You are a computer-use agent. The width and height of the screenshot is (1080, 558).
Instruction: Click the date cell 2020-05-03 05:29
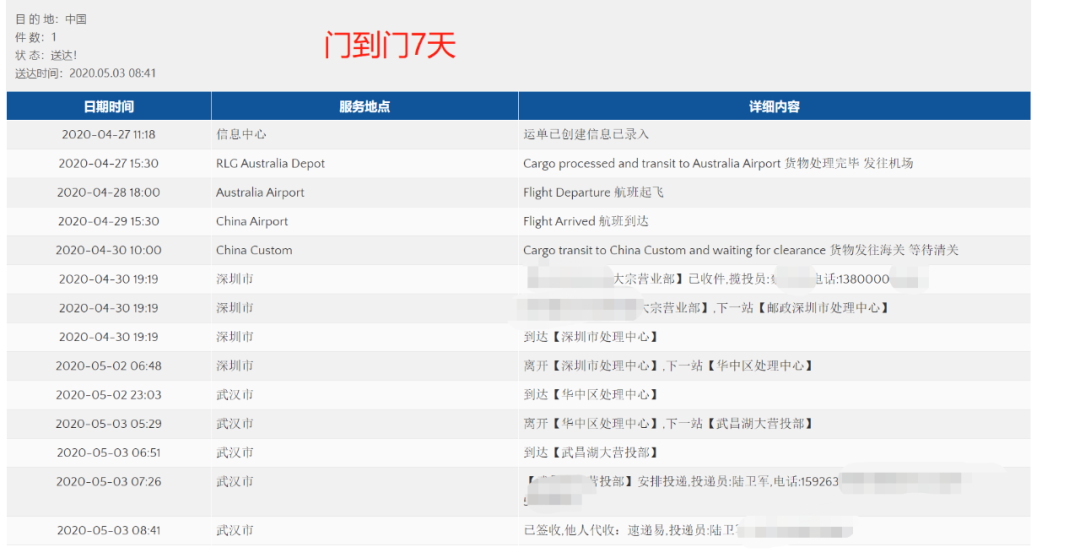109,424
